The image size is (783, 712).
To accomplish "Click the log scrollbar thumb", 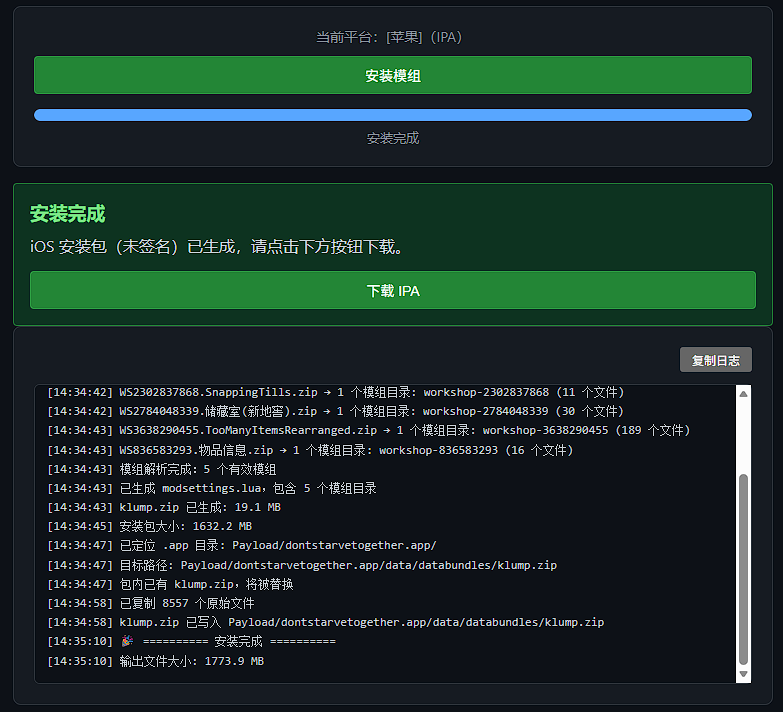I will click(x=743, y=569).
